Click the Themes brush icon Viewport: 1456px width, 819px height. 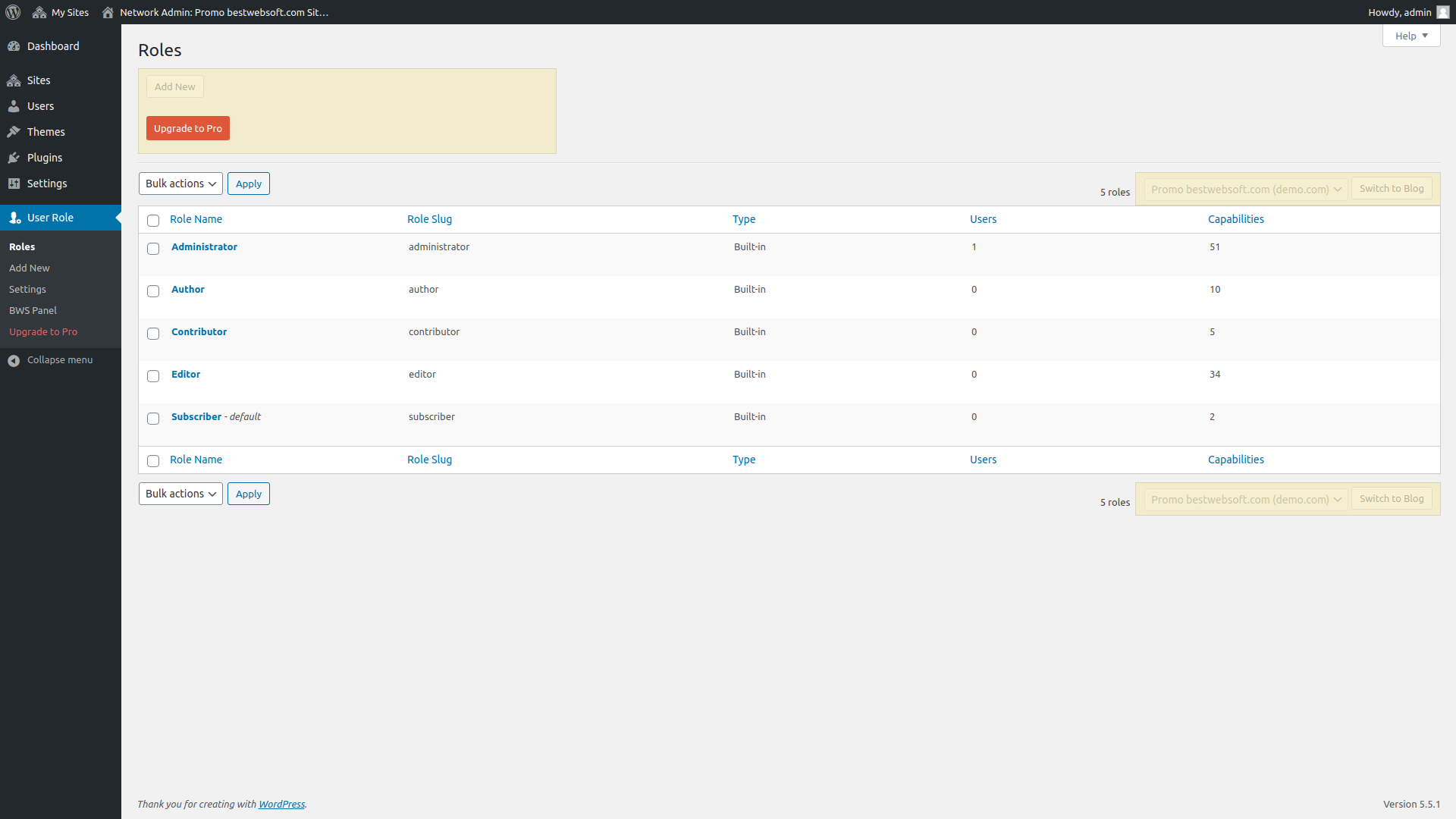(14, 132)
